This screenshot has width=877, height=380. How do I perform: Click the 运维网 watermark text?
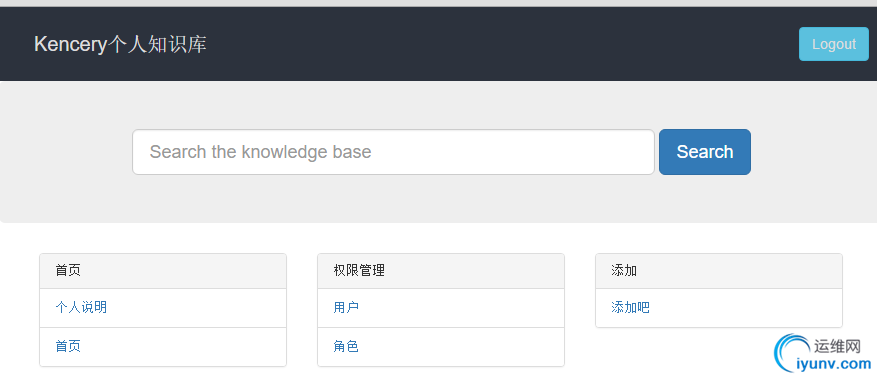837,347
